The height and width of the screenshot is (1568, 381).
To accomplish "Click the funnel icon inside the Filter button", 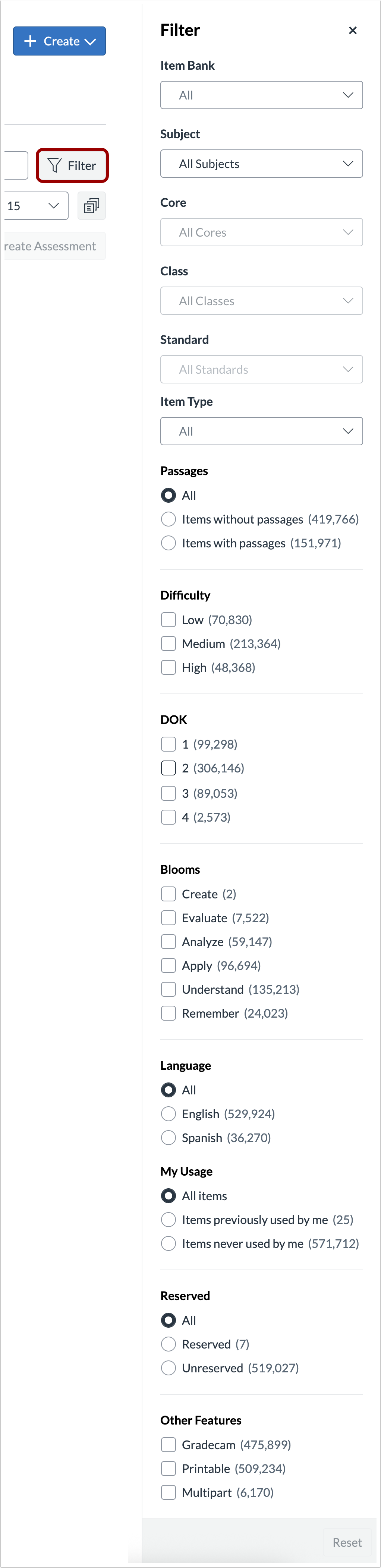I will click(55, 165).
